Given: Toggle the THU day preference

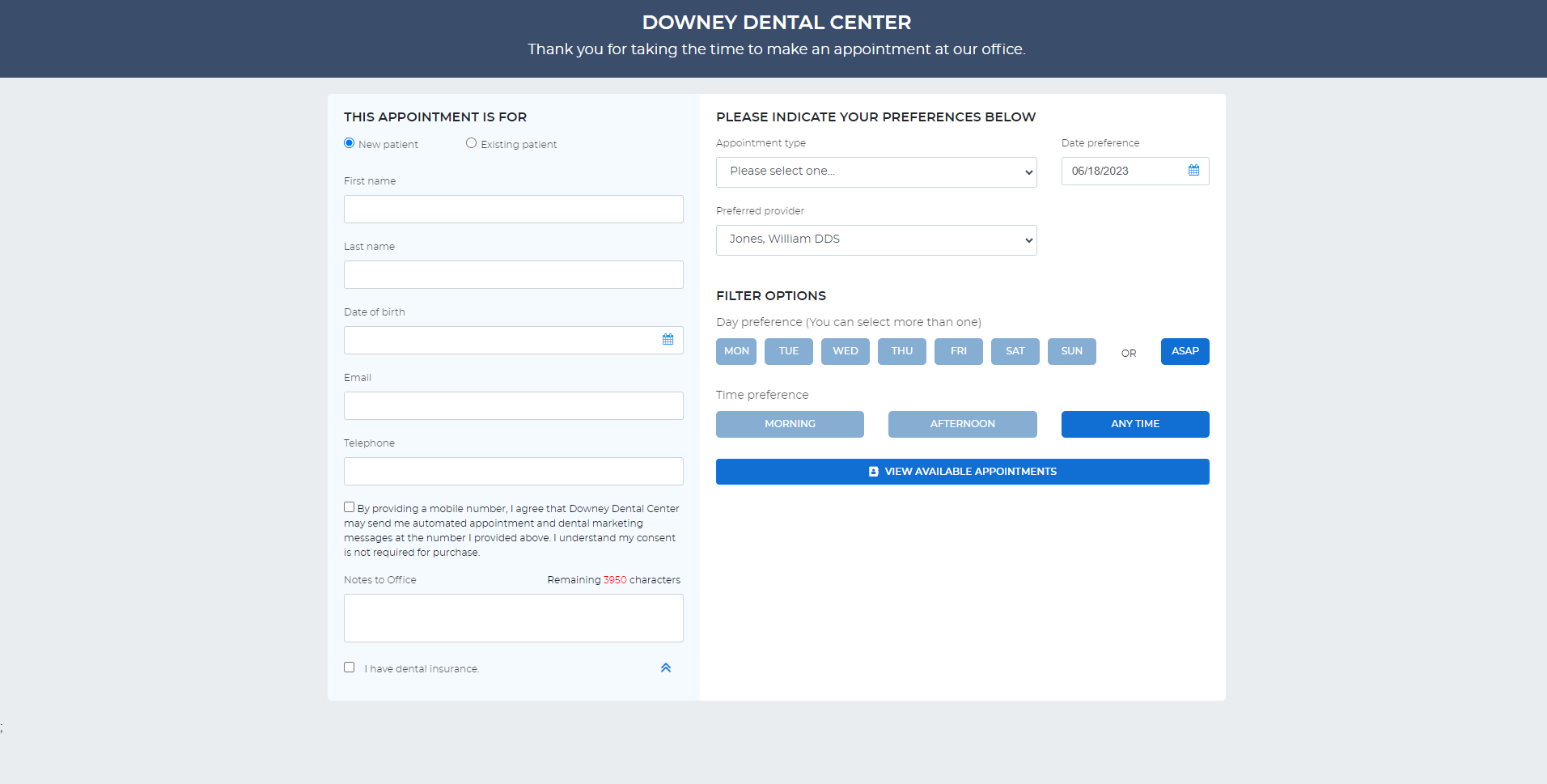Looking at the screenshot, I should (902, 351).
